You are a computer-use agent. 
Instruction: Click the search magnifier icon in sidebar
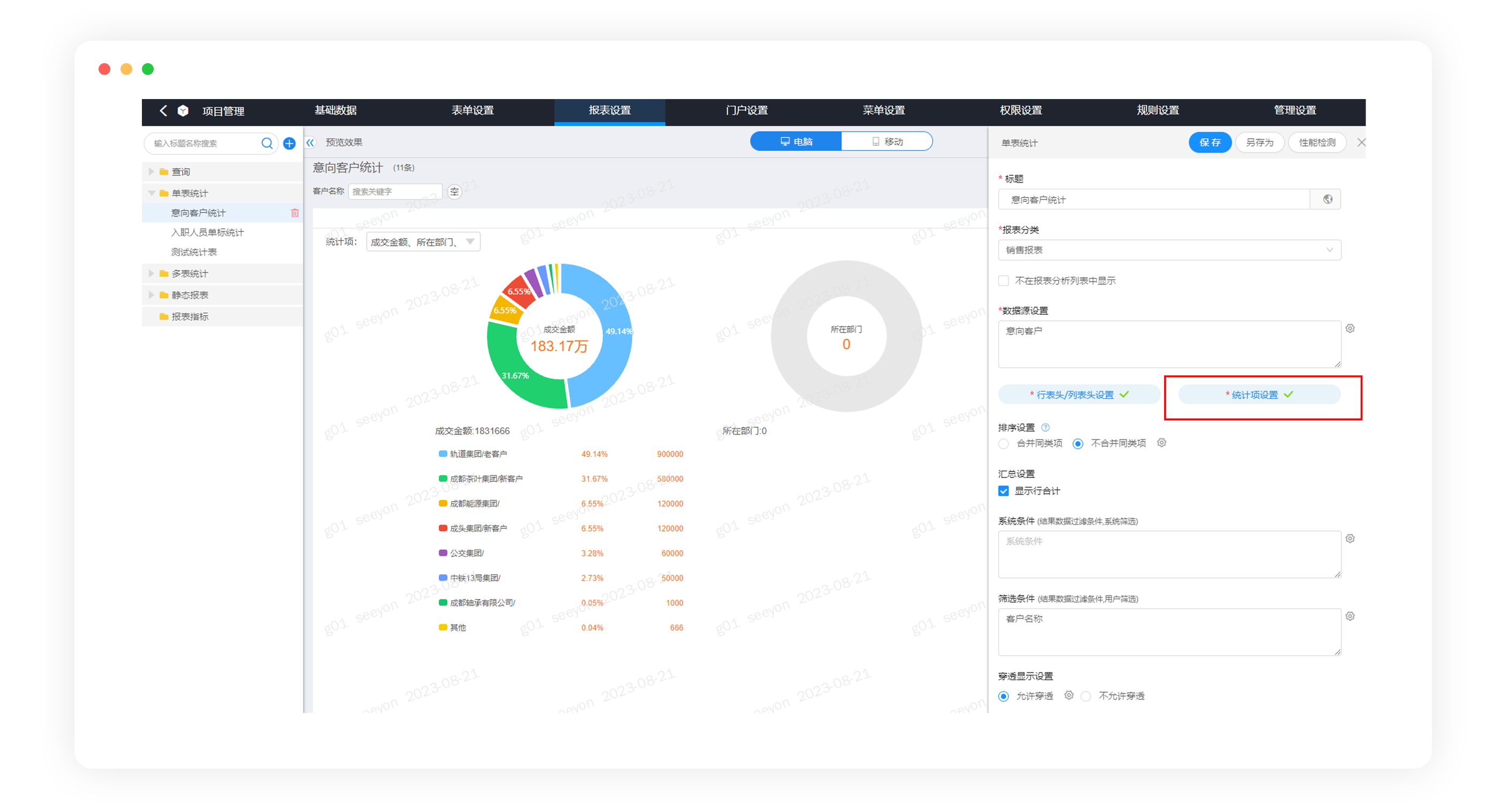(267, 143)
